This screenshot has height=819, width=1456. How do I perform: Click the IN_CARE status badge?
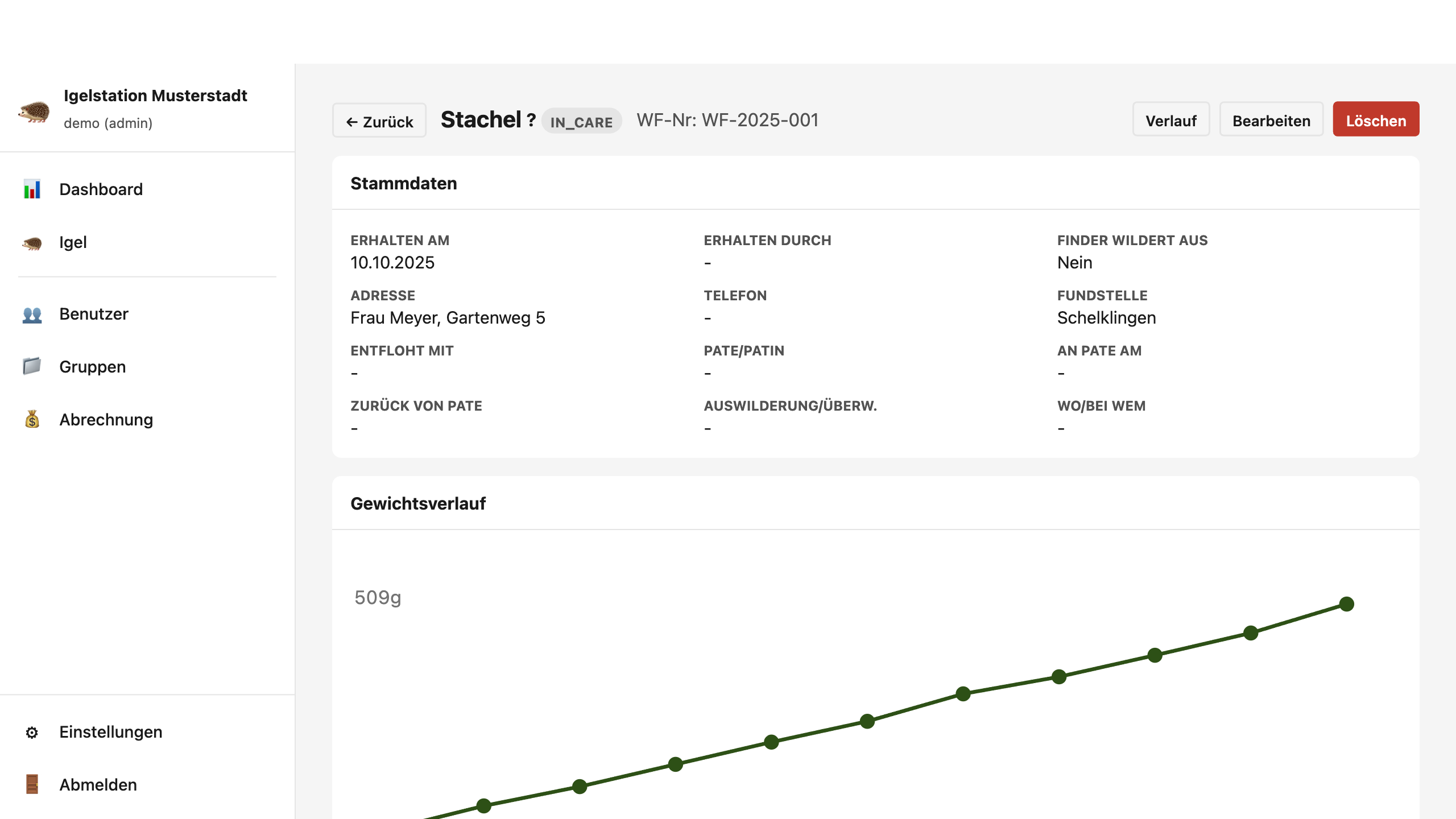581,122
